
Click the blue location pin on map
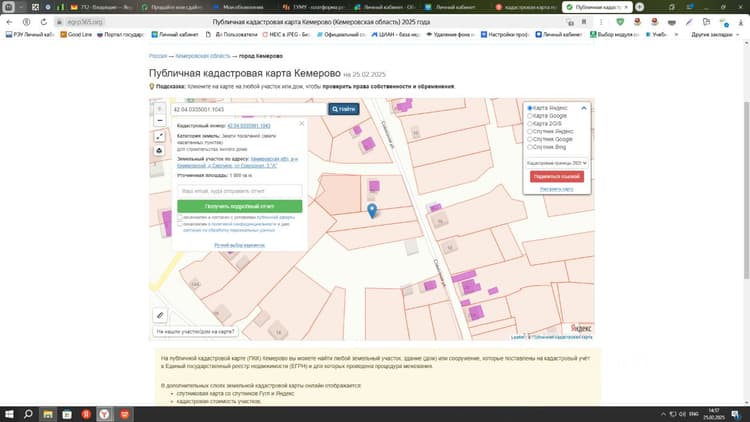pos(372,210)
